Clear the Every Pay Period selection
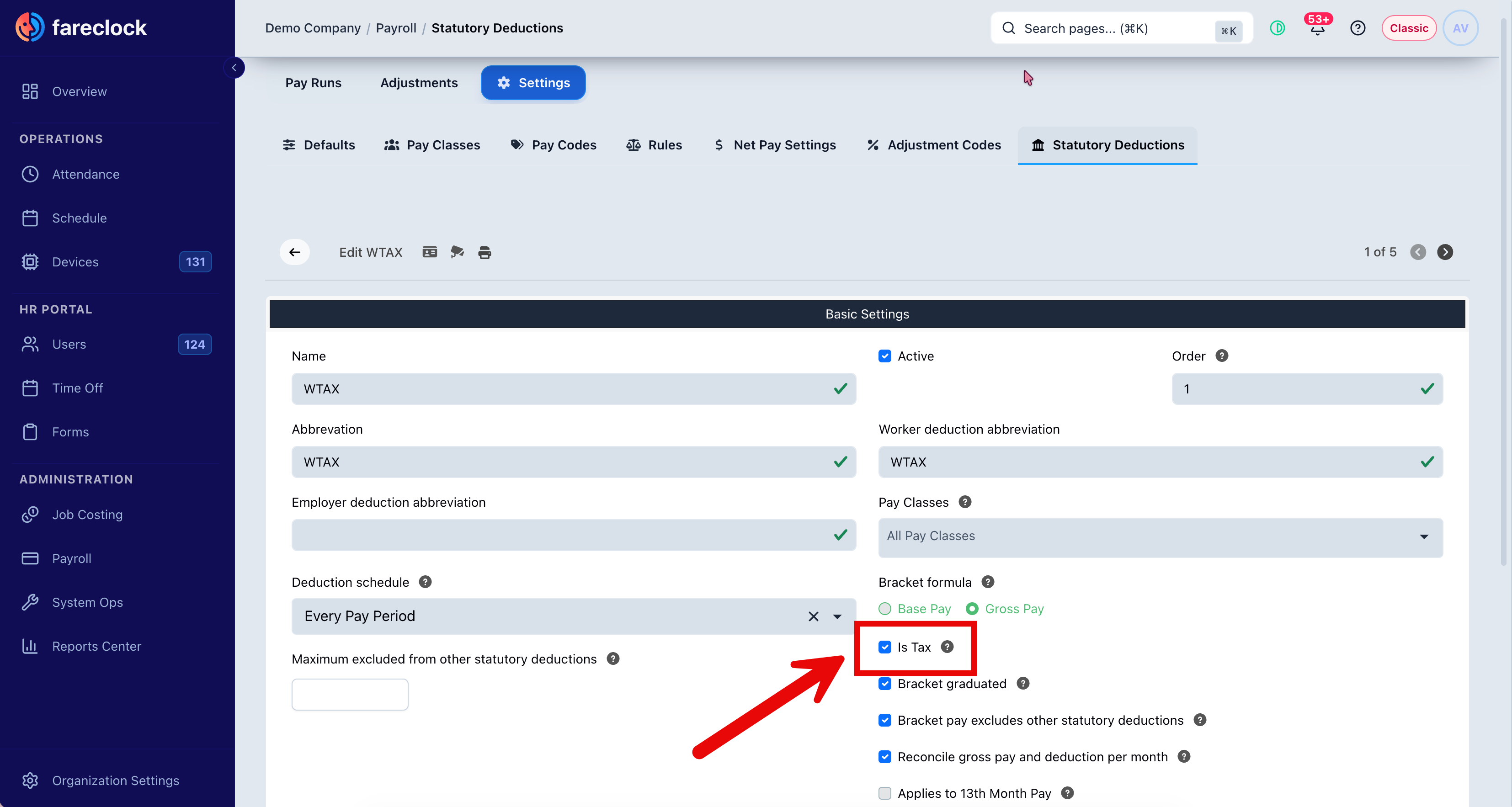Image resolution: width=1512 pixels, height=807 pixels. pos(813,616)
